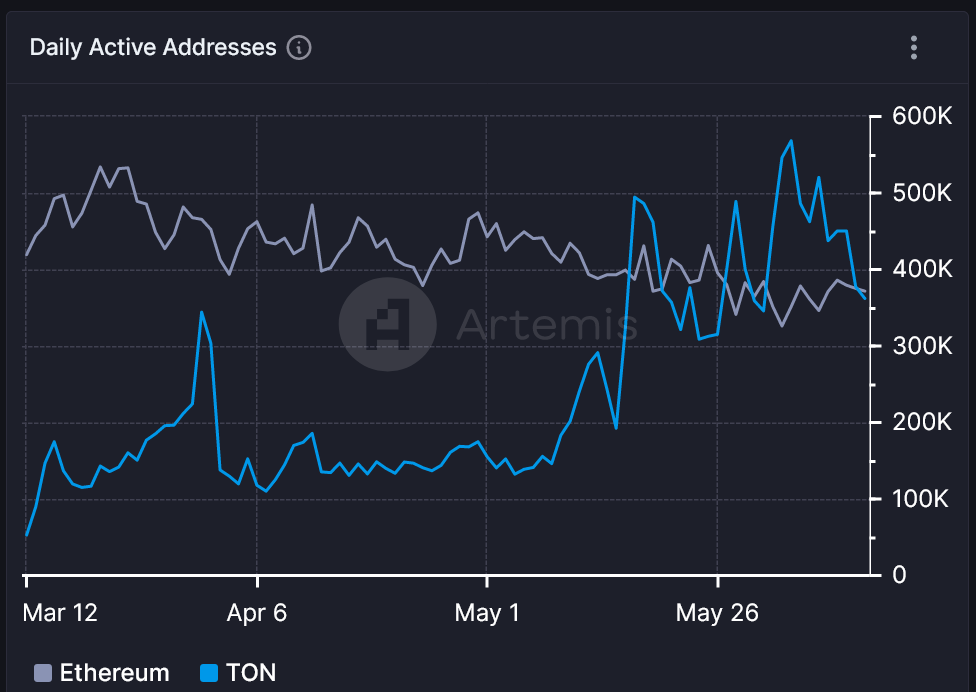Click the 300K y-axis label
The image size is (976, 692).
tap(922, 346)
